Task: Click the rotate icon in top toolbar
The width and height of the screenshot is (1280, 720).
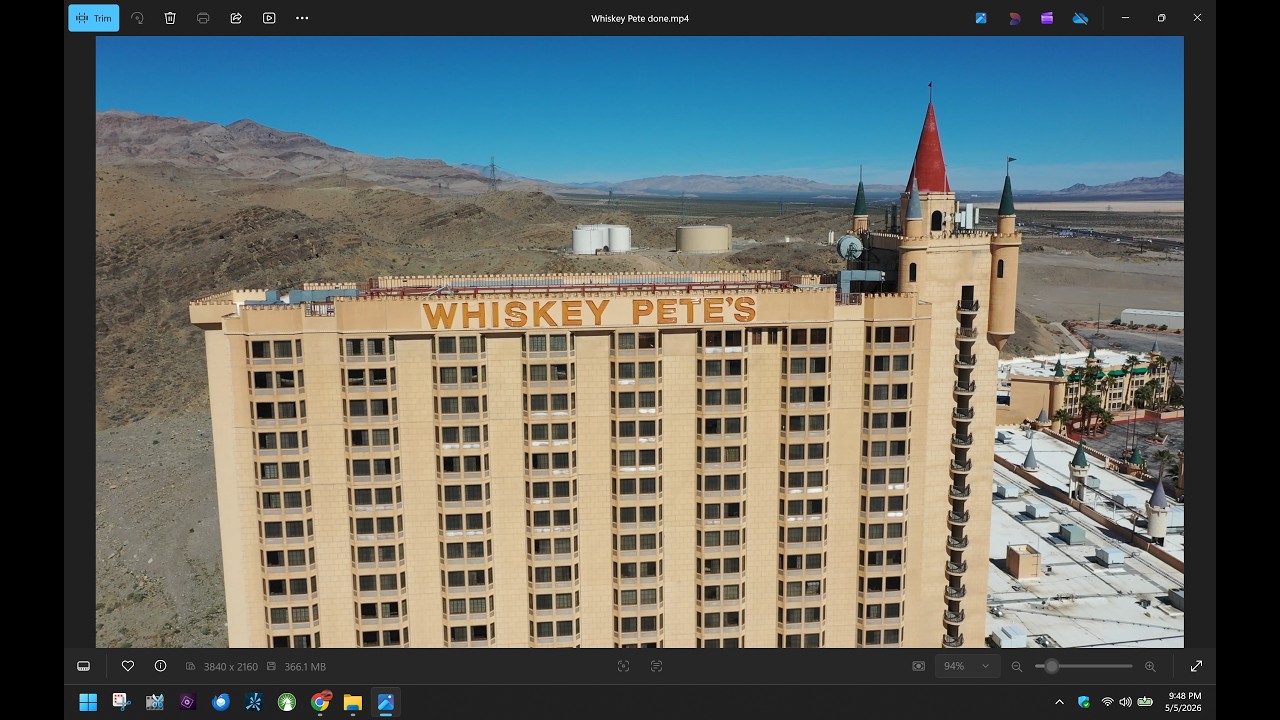Action: [137, 18]
